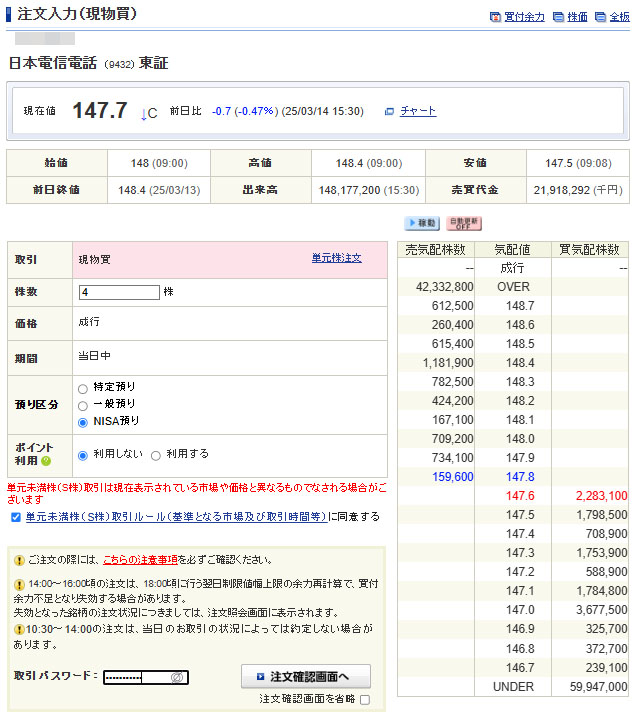Click the 株数 quantity input field
Image resolution: width=638 pixels, height=719 pixels.
click(119, 292)
